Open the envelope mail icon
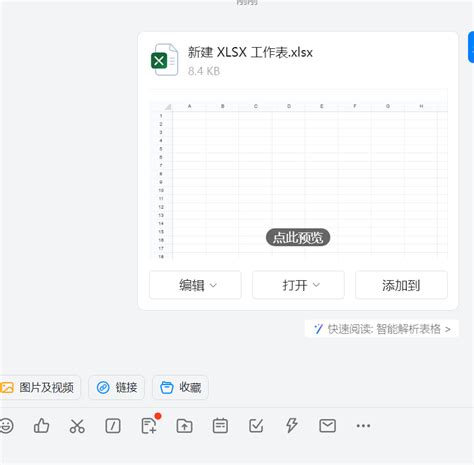This screenshot has width=474, height=465. tap(328, 426)
